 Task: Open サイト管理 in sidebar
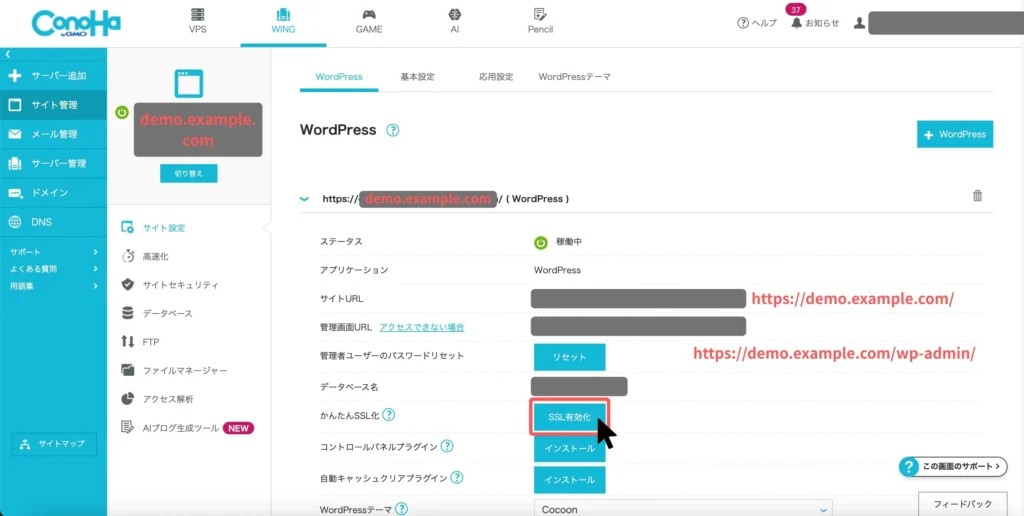[x=54, y=105]
